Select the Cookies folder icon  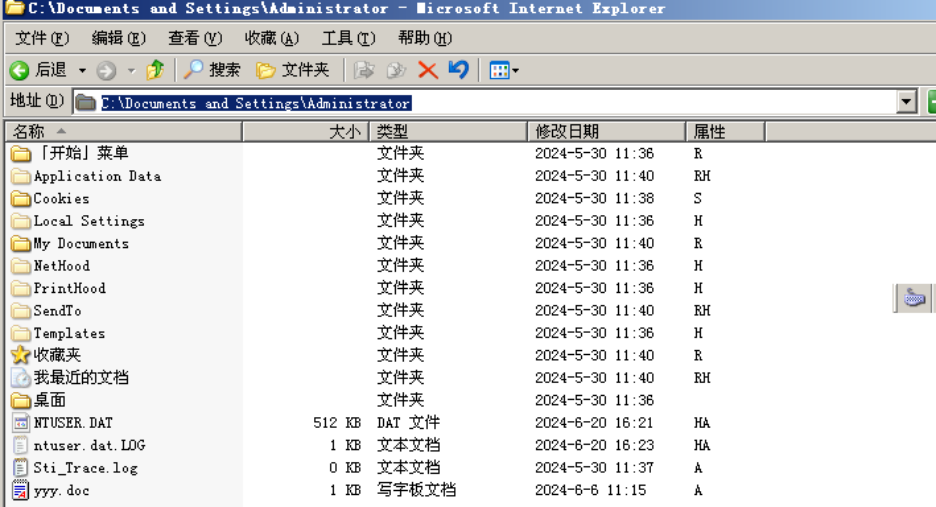(21, 198)
